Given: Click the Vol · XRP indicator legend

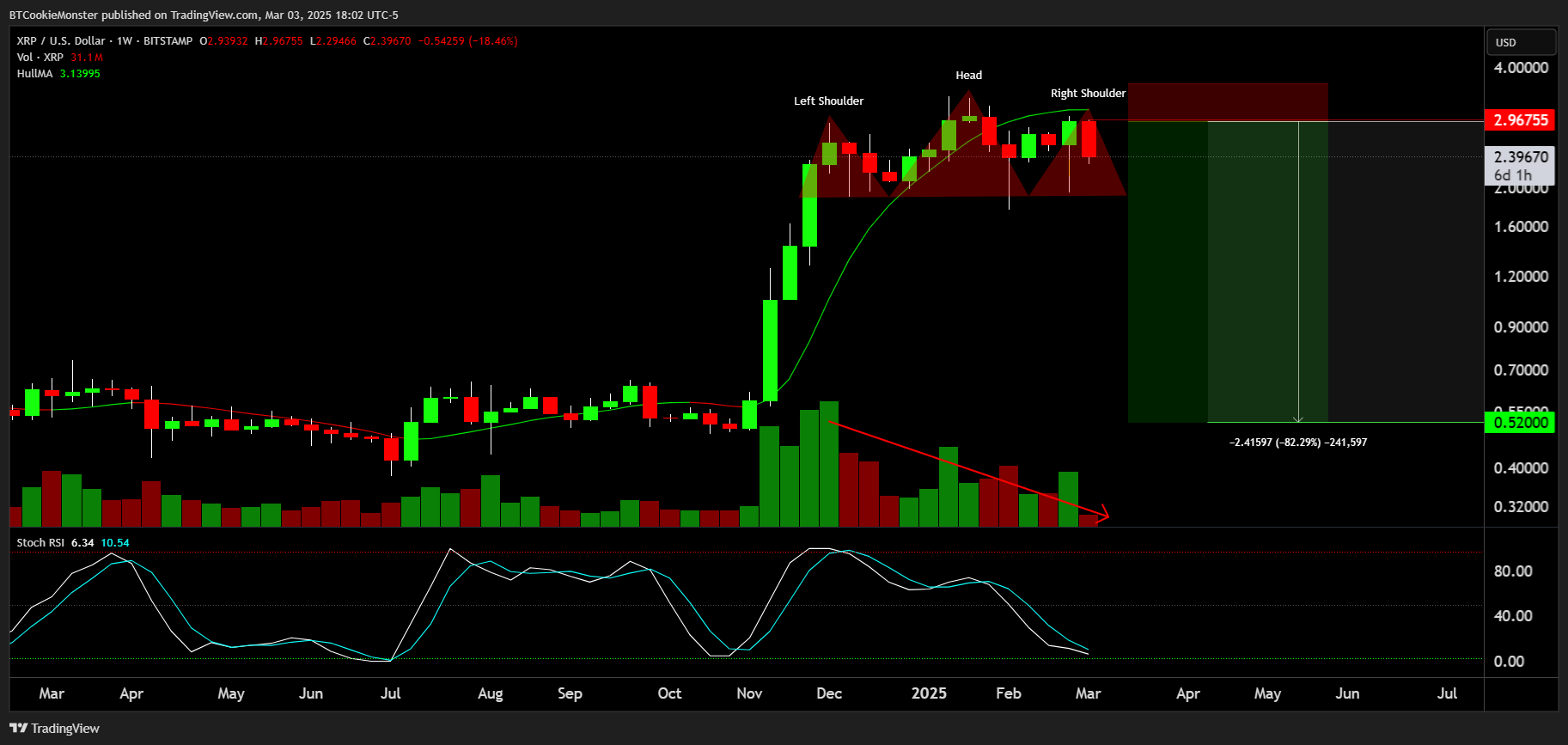Looking at the screenshot, I should 40,57.
